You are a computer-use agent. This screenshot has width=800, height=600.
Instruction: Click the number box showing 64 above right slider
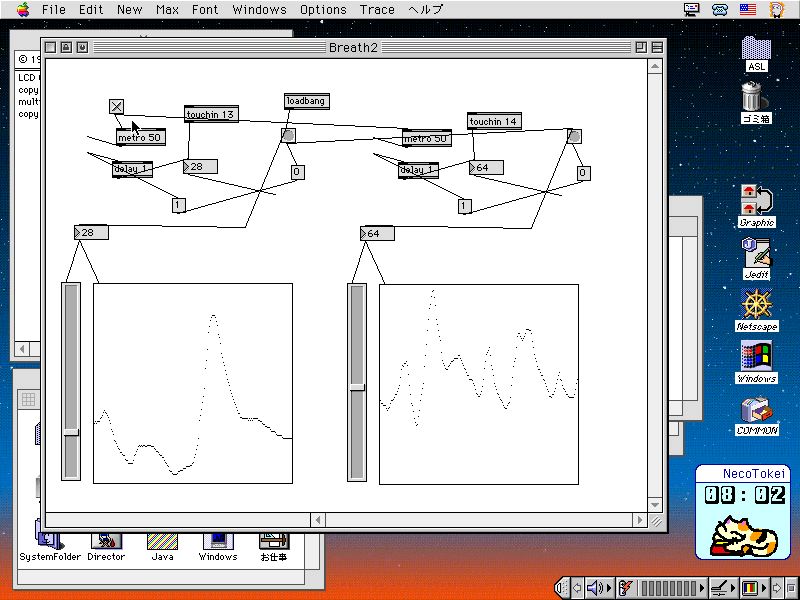tap(377, 233)
